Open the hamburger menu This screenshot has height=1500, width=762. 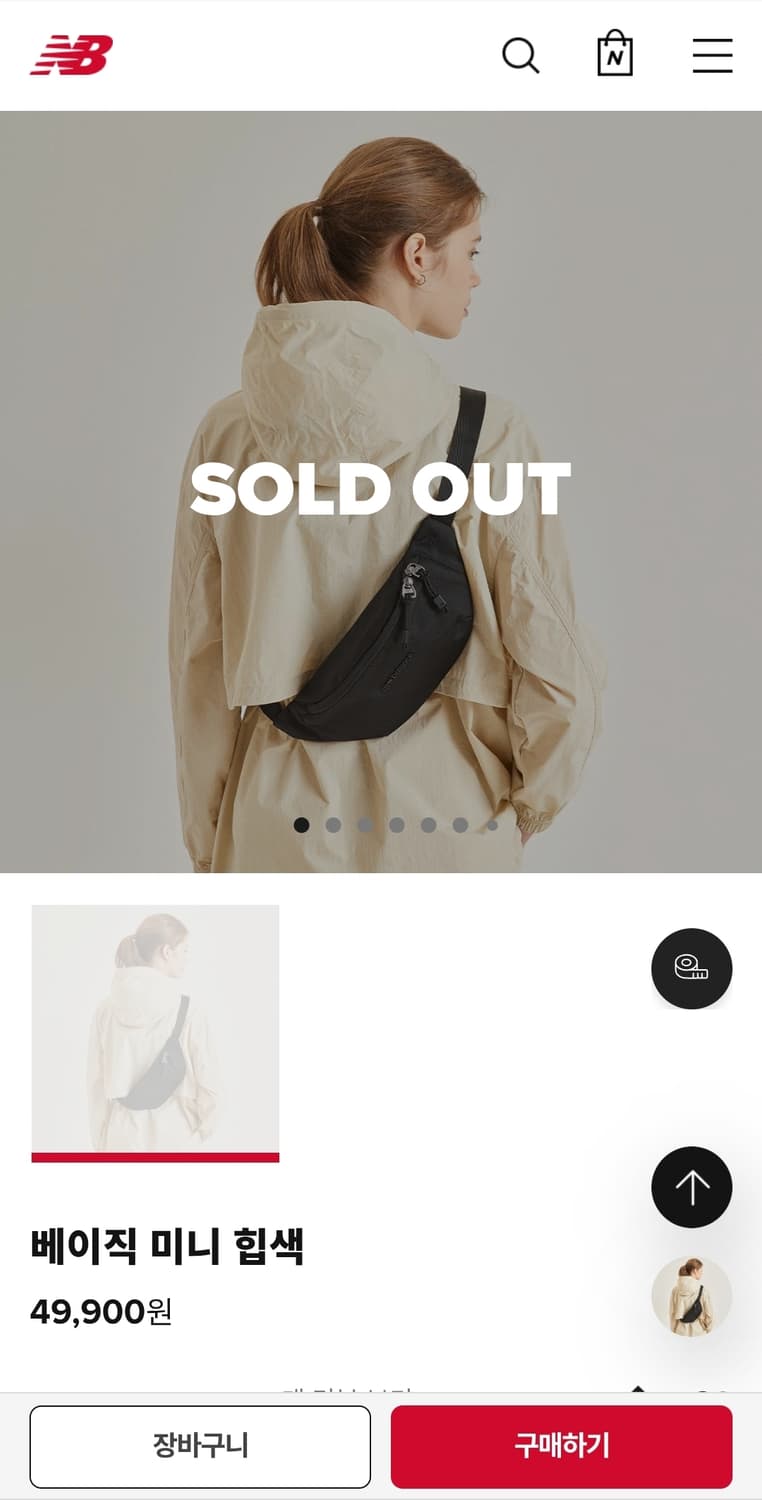[x=712, y=56]
